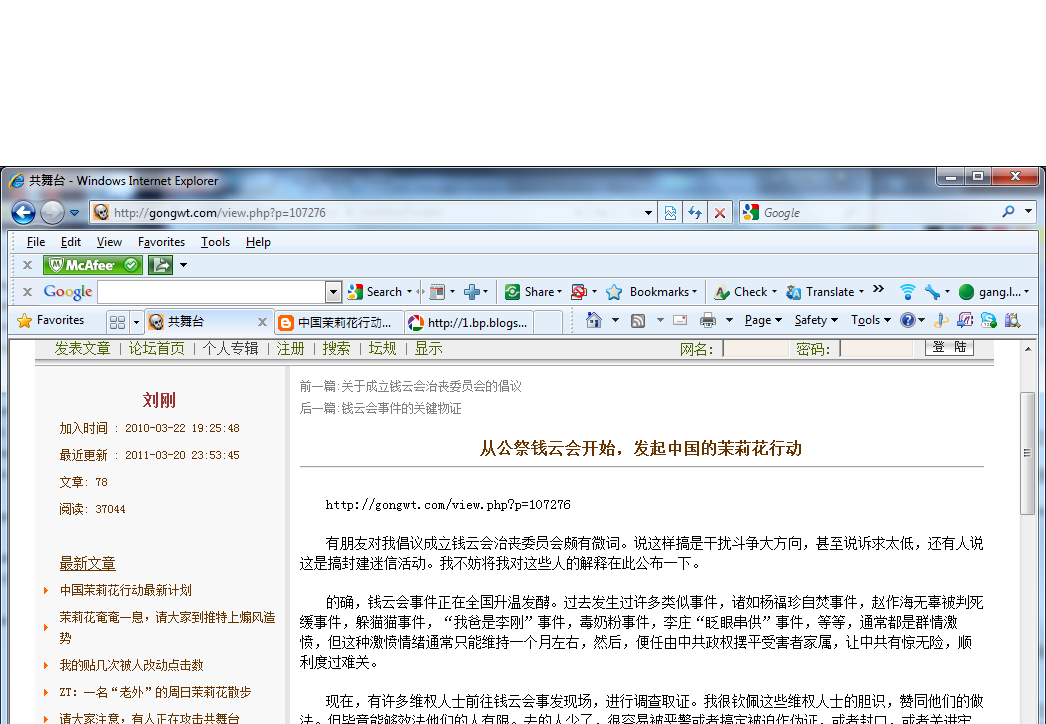Click the browser Back arrow button
This screenshot has width=1046, height=724.
(23, 213)
